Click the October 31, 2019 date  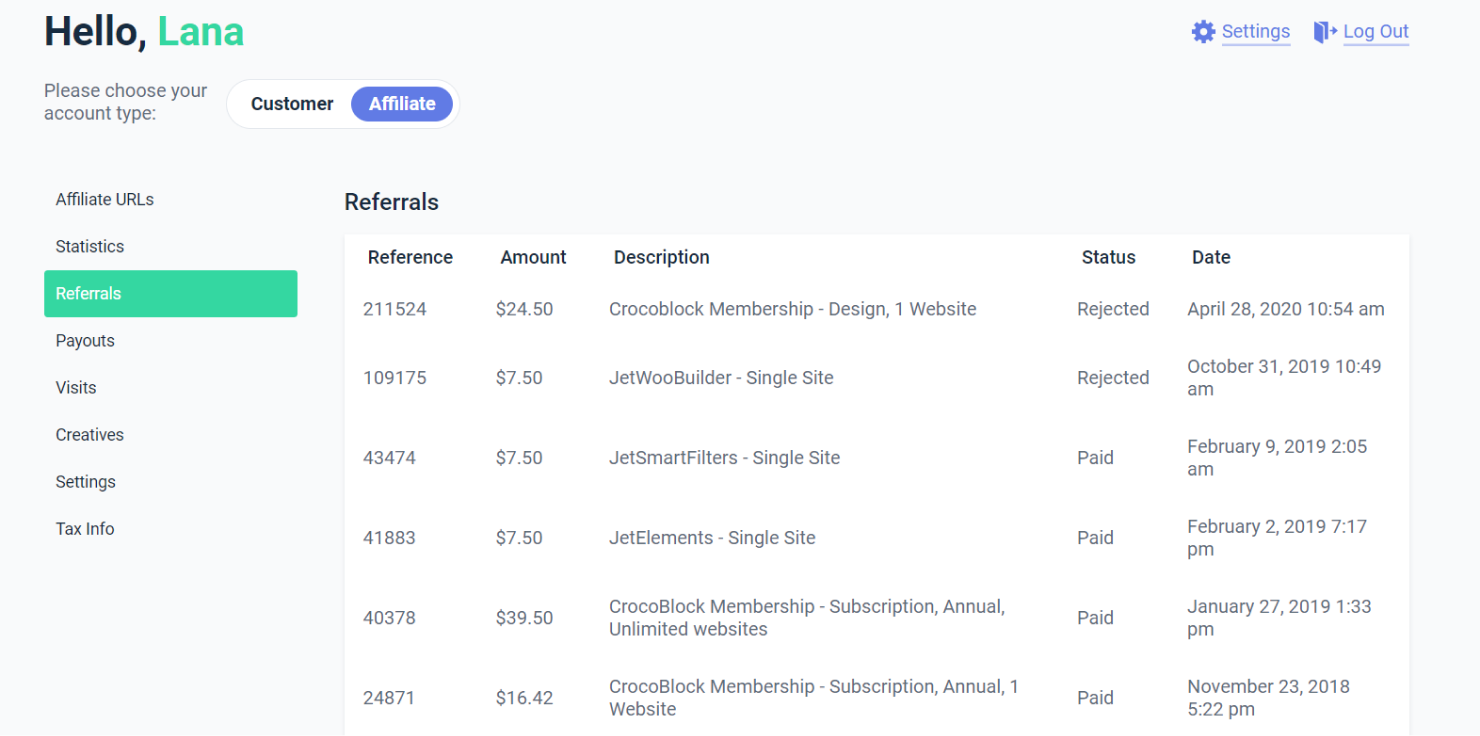click(x=1284, y=378)
